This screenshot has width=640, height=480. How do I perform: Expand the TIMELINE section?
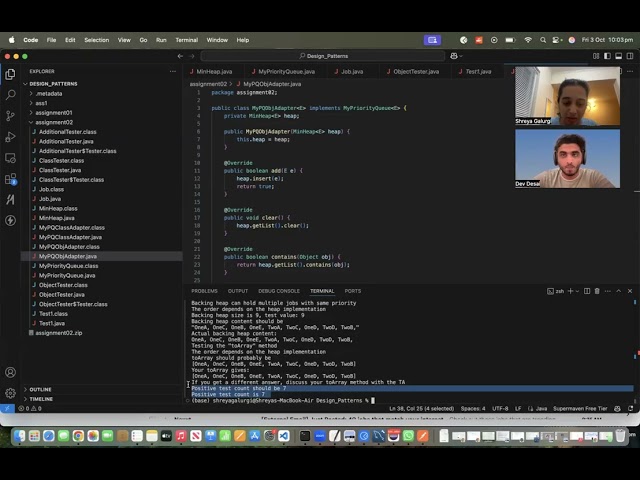click(40, 399)
